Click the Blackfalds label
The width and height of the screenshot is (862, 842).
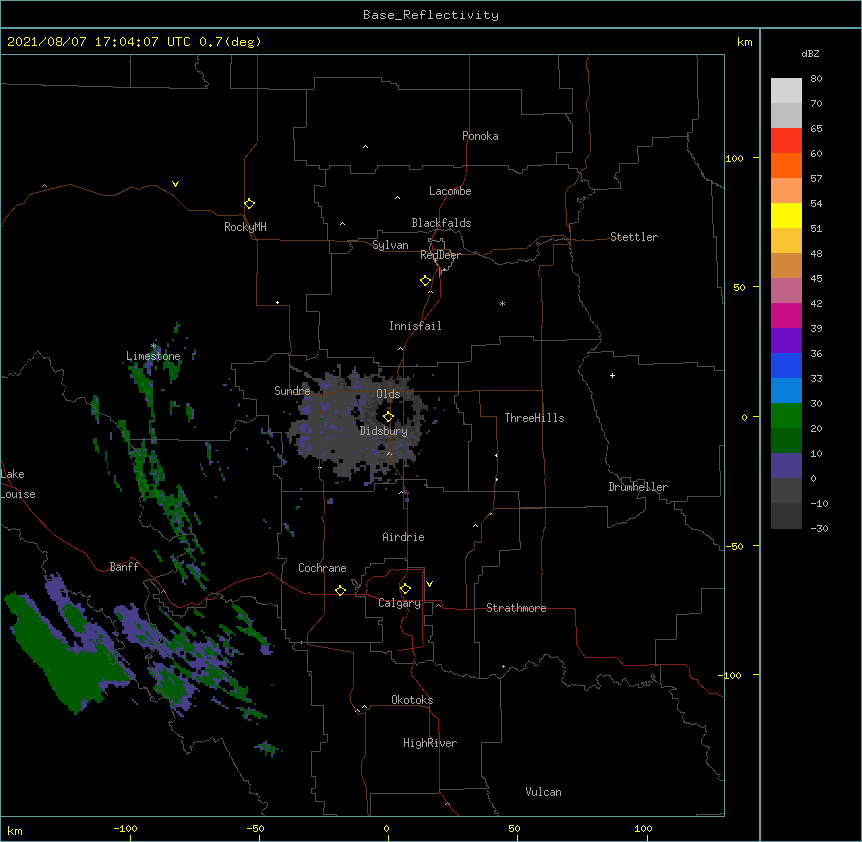coord(441,223)
